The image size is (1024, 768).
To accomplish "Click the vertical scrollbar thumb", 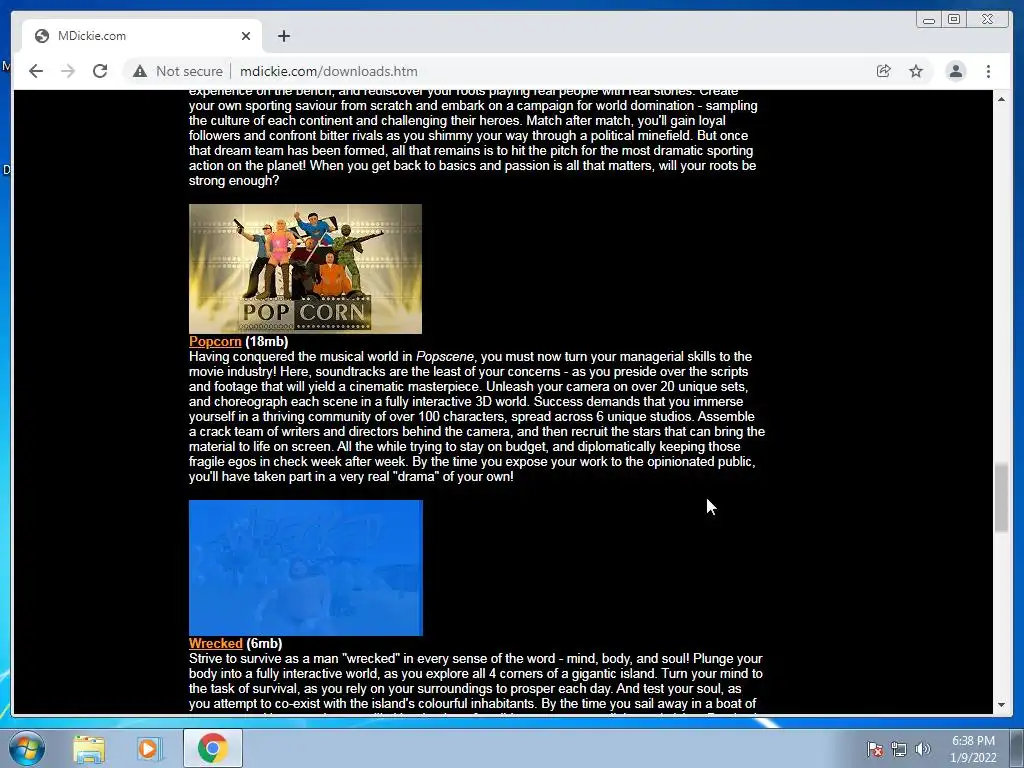I will 1001,498.
